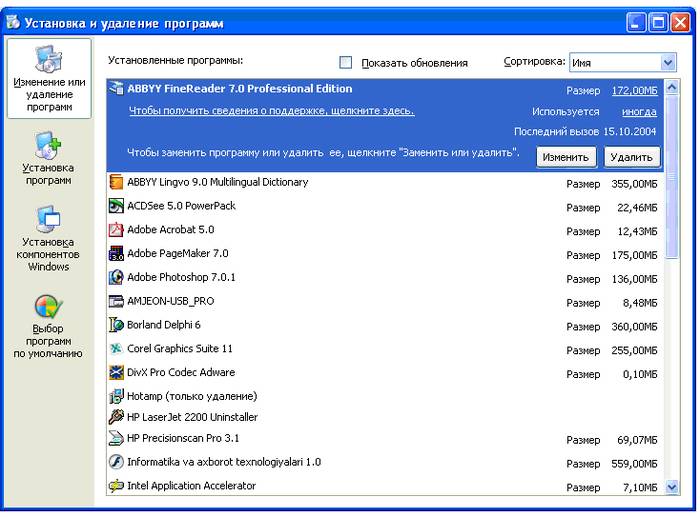700x517 pixels.
Task: Select the Borland Delphi 6 icon
Action: click(x=116, y=325)
